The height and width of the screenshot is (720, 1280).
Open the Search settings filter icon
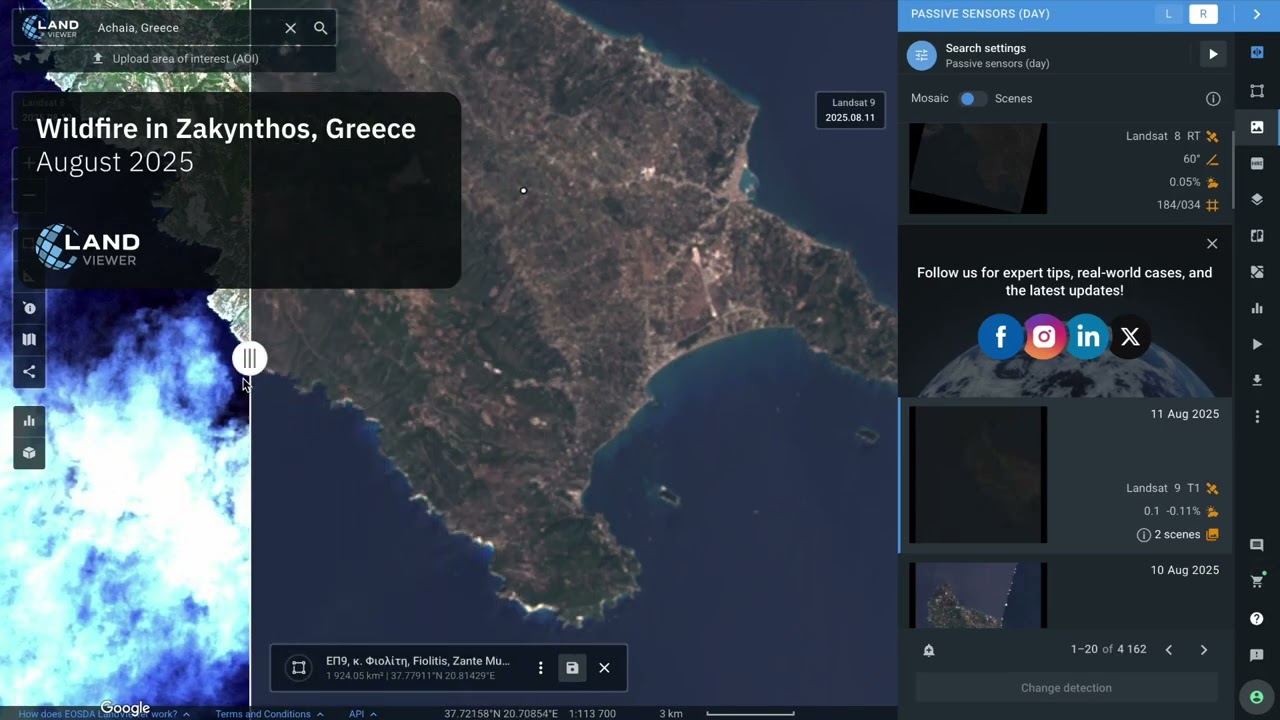coord(921,55)
